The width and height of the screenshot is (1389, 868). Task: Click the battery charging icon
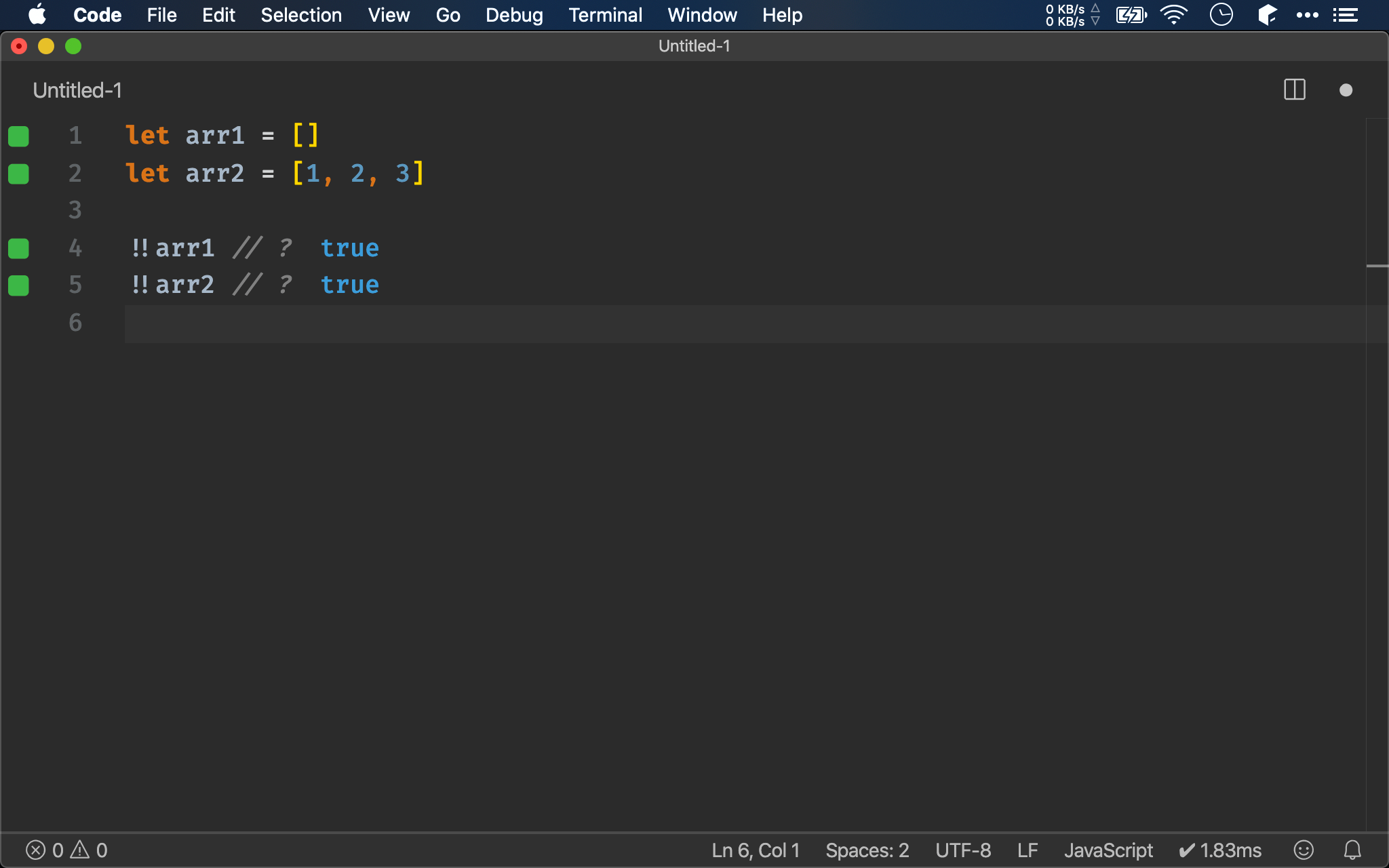tap(1129, 14)
